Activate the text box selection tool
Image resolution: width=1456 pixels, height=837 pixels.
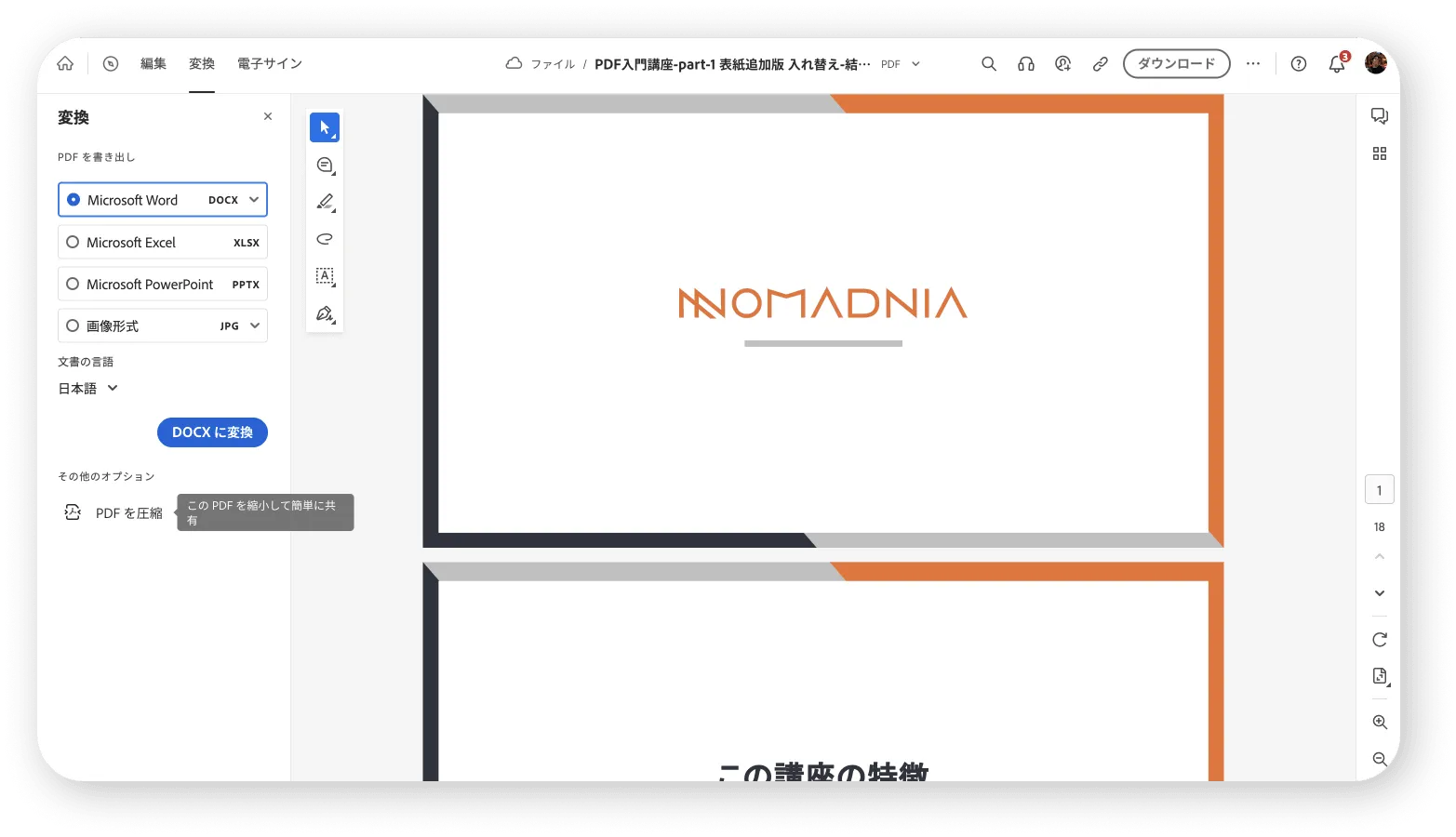tap(325, 276)
